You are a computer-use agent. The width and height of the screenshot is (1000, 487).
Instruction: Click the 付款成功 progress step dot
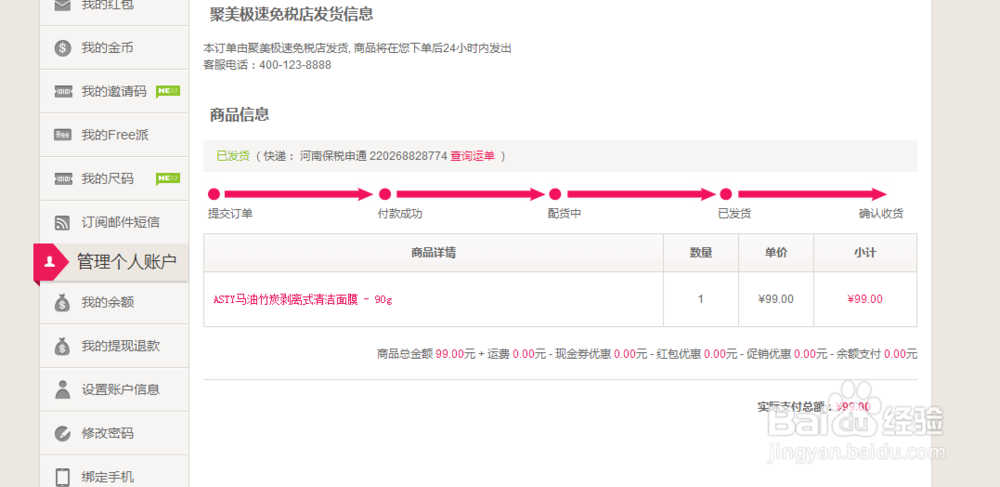coord(385,194)
